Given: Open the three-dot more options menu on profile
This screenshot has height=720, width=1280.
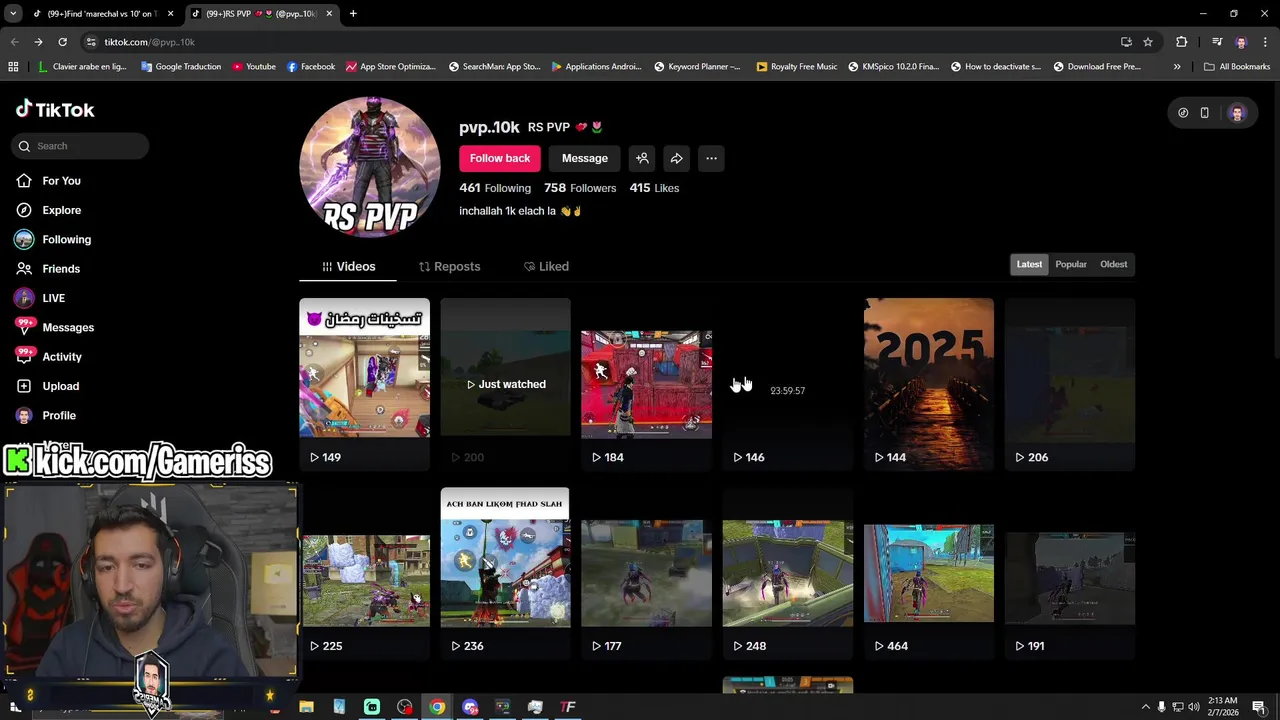Looking at the screenshot, I should [711, 158].
